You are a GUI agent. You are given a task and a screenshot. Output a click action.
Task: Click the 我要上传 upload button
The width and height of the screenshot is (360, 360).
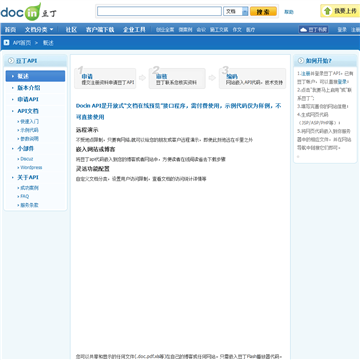[340, 11]
